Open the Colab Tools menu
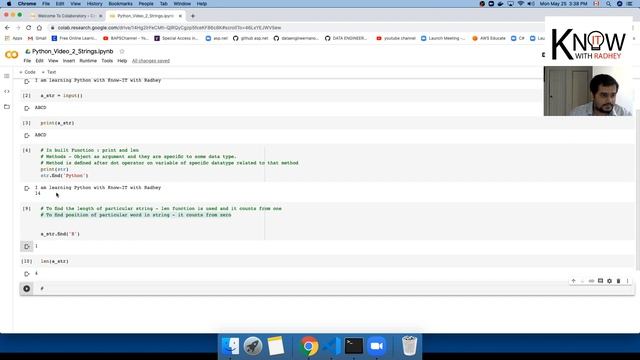The height and width of the screenshot is (360, 640). tap(107, 61)
